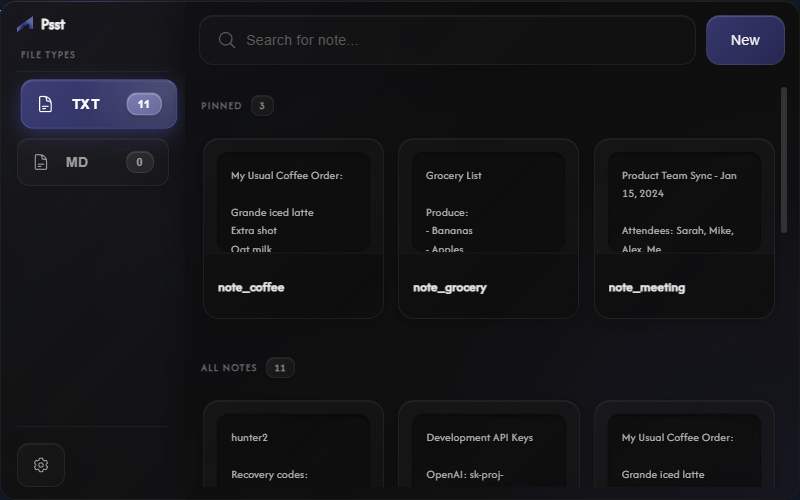Open the pinned note_coffee card

(293, 229)
